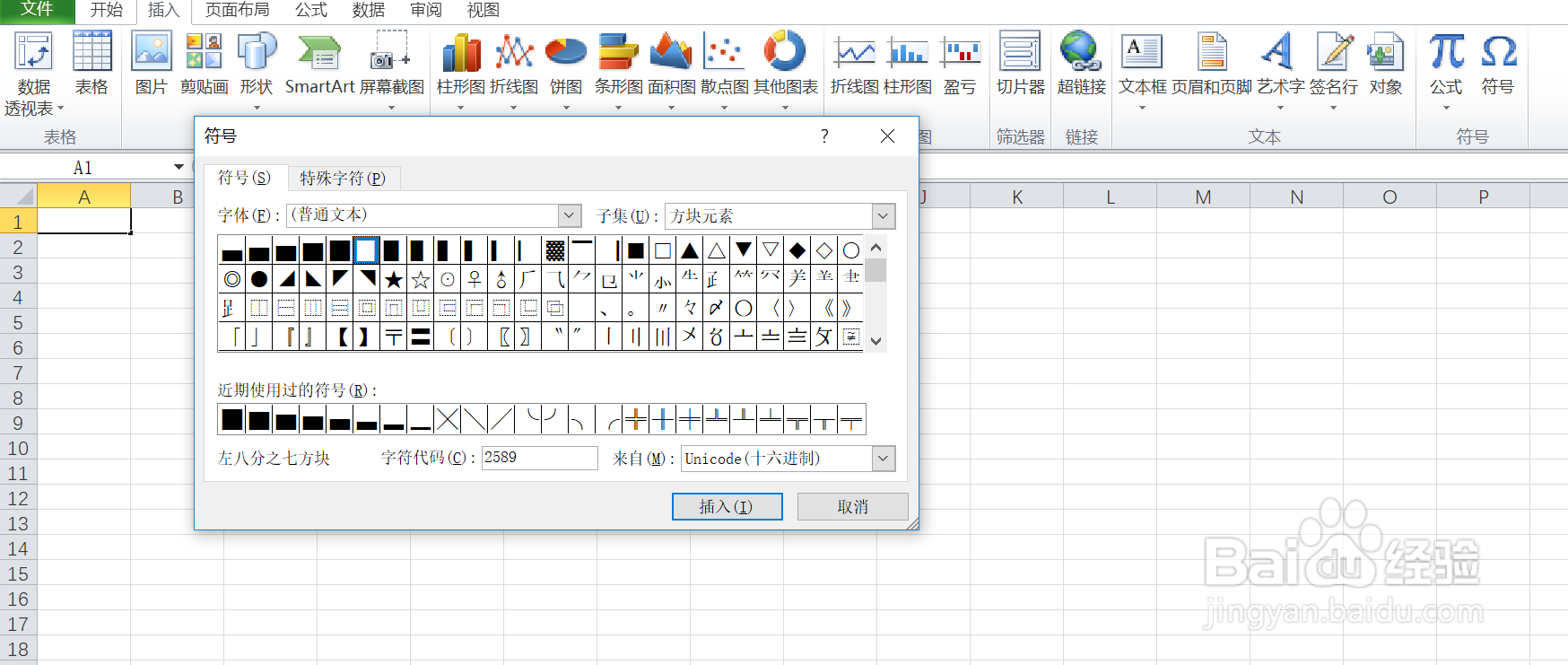The width and height of the screenshot is (1568, 665).
Task: Click the 插入 insert button
Action: tap(727, 506)
